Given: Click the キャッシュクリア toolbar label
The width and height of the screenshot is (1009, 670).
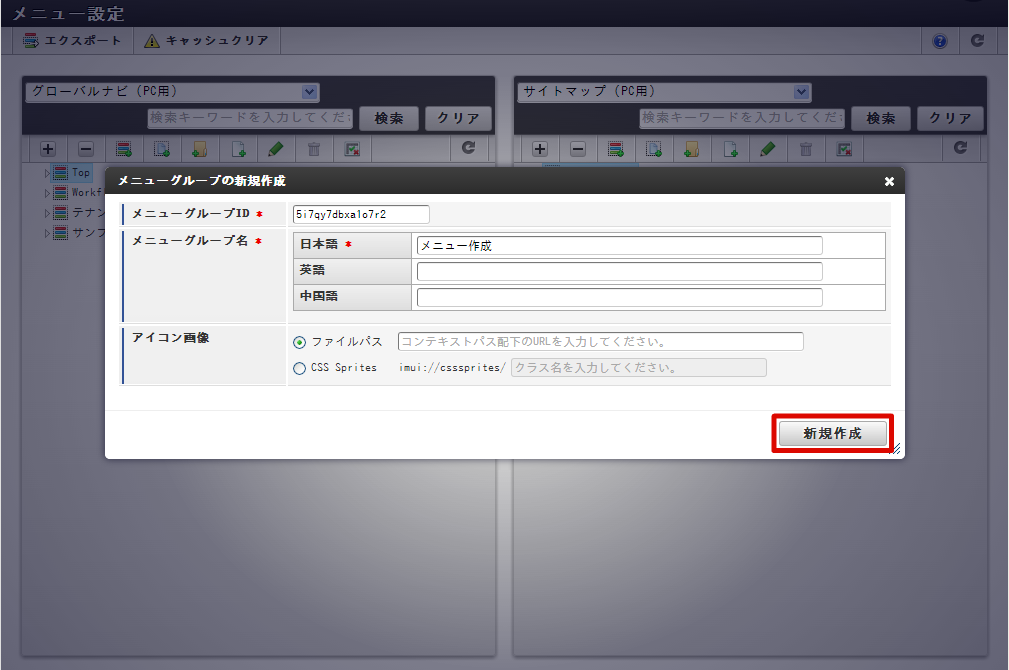Looking at the screenshot, I should [218, 41].
